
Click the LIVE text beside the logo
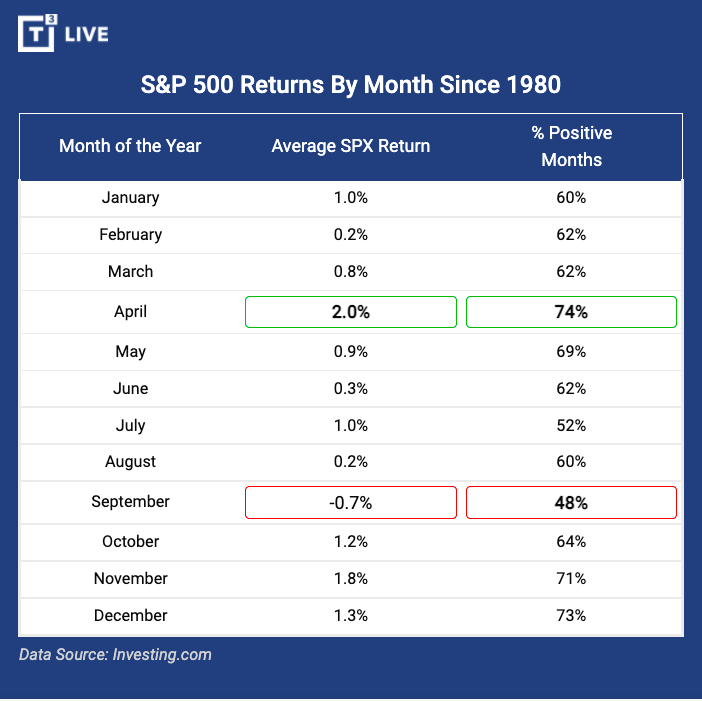click(x=86, y=35)
